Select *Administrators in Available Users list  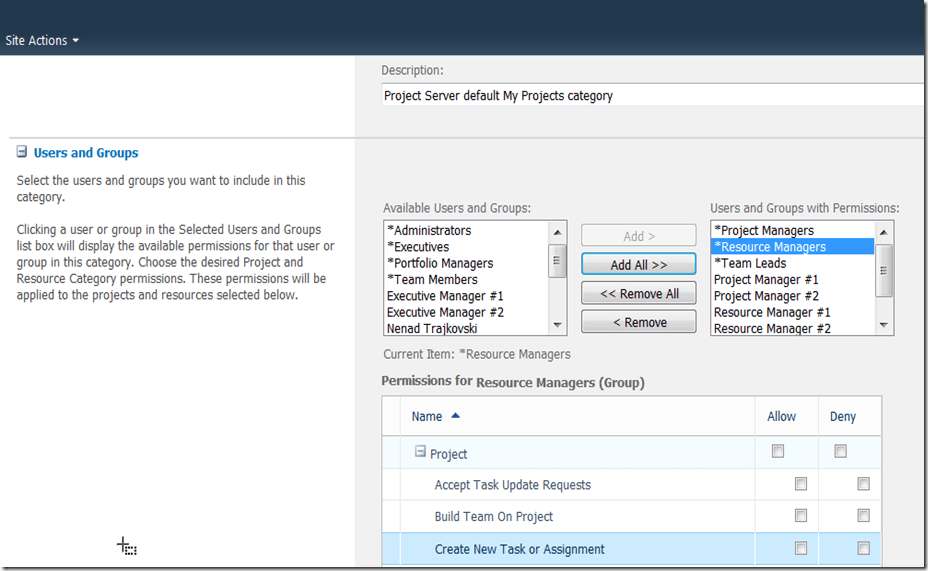(x=429, y=231)
